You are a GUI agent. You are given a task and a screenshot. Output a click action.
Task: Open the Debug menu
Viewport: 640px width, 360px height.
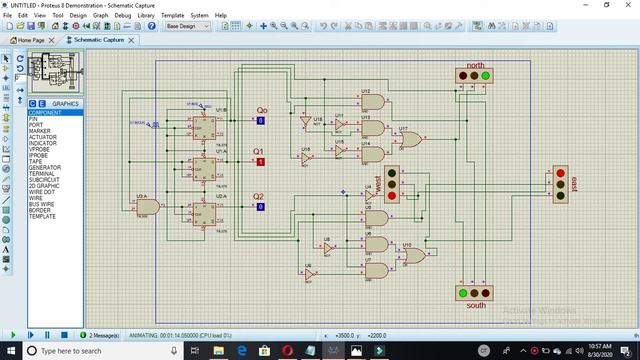122,16
